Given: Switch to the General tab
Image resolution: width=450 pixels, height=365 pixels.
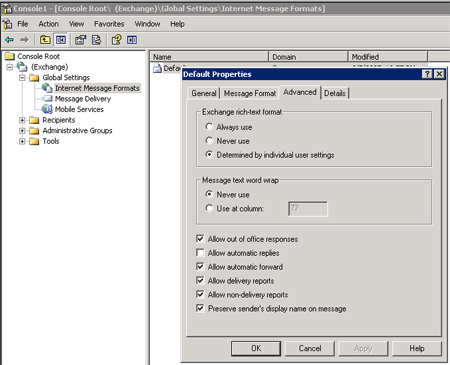Looking at the screenshot, I should pos(204,93).
